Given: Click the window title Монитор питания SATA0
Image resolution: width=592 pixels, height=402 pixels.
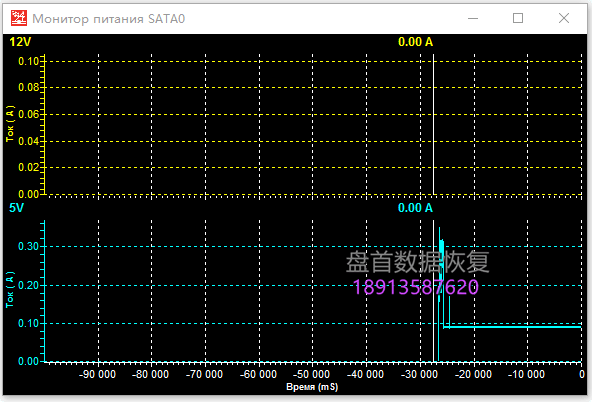Looking at the screenshot, I should tap(109, 18).
